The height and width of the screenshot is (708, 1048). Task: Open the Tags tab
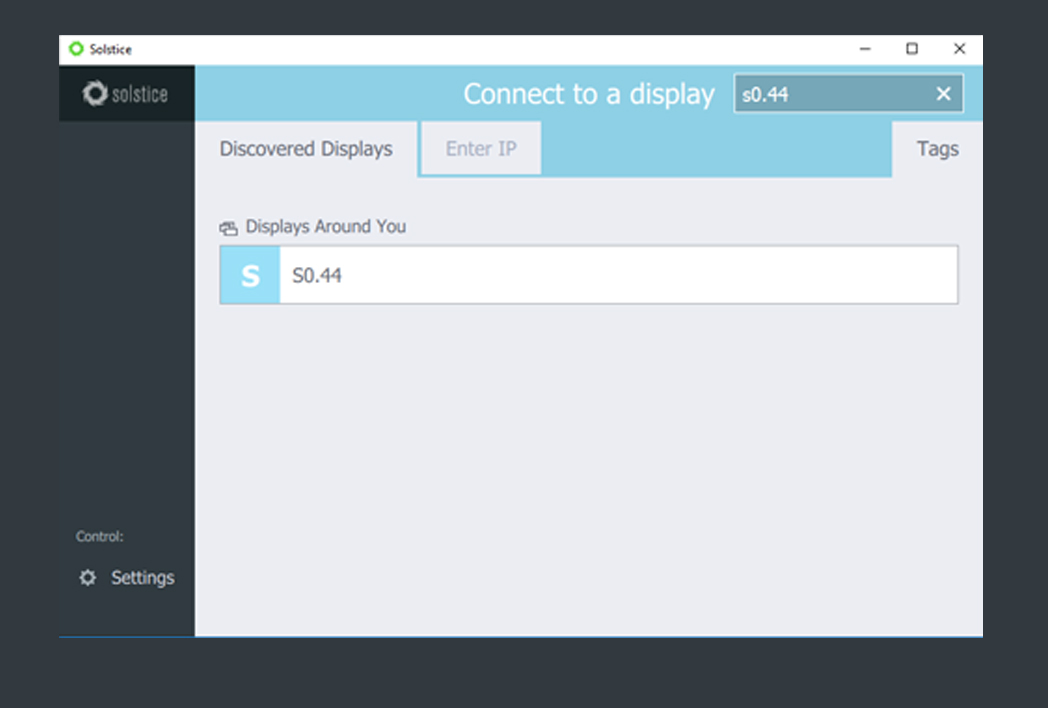[937, 149]
